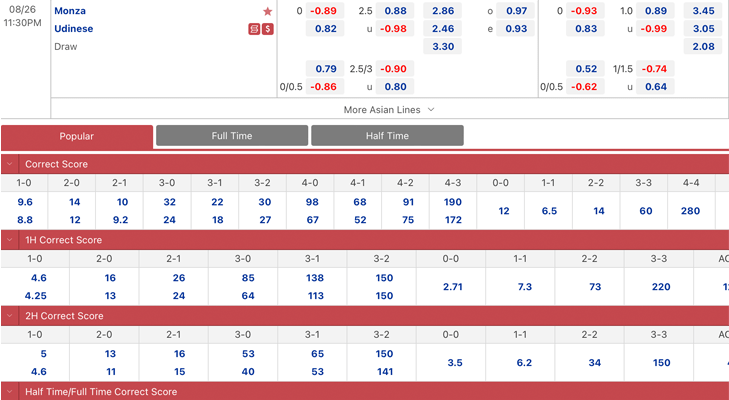729x400 pixels.
Task: Choose correct score 3-0 odds 32
Action: pos(170,202)
